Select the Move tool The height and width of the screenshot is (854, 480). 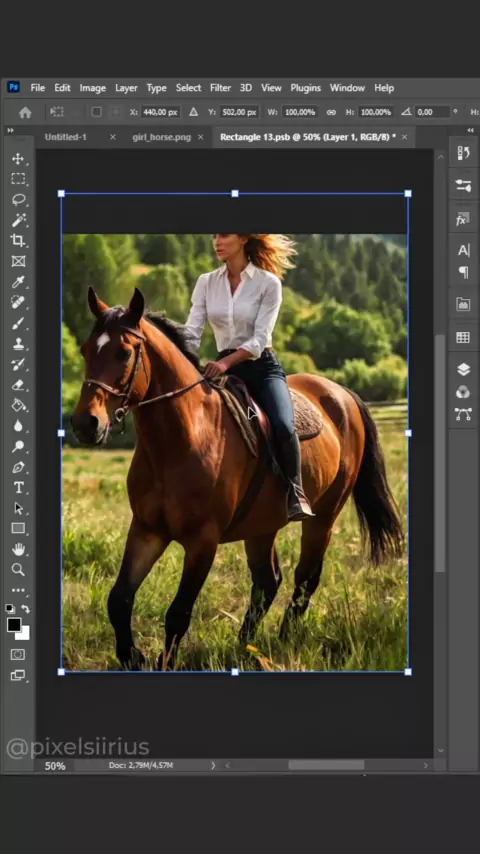click(18, 159)
